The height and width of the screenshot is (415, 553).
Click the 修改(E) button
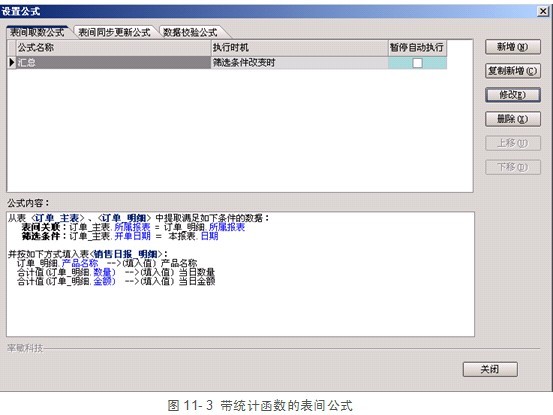point(512,95)
